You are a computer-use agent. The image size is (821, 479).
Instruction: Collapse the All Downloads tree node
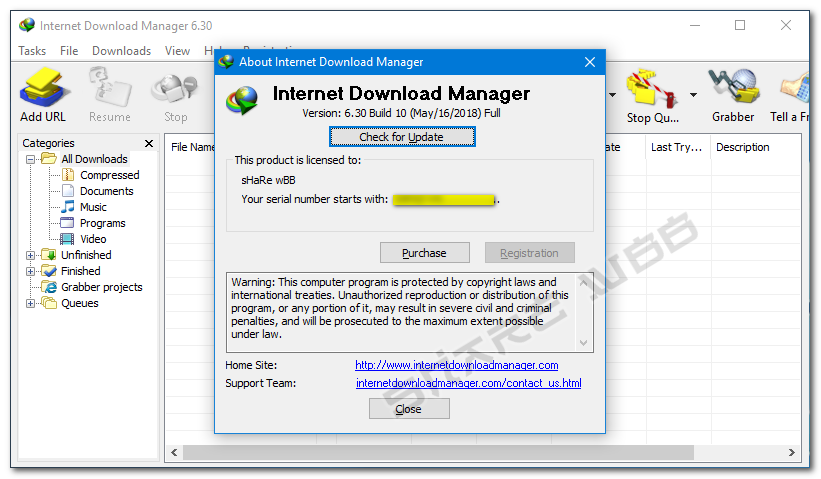pos(30,159)
